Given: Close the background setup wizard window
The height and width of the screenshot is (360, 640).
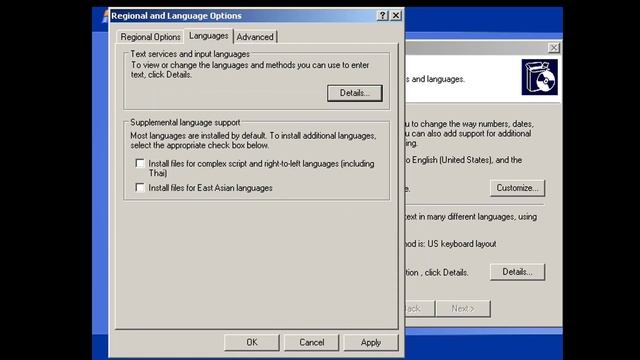Looking at the screenshot, I should click(553, 48).
